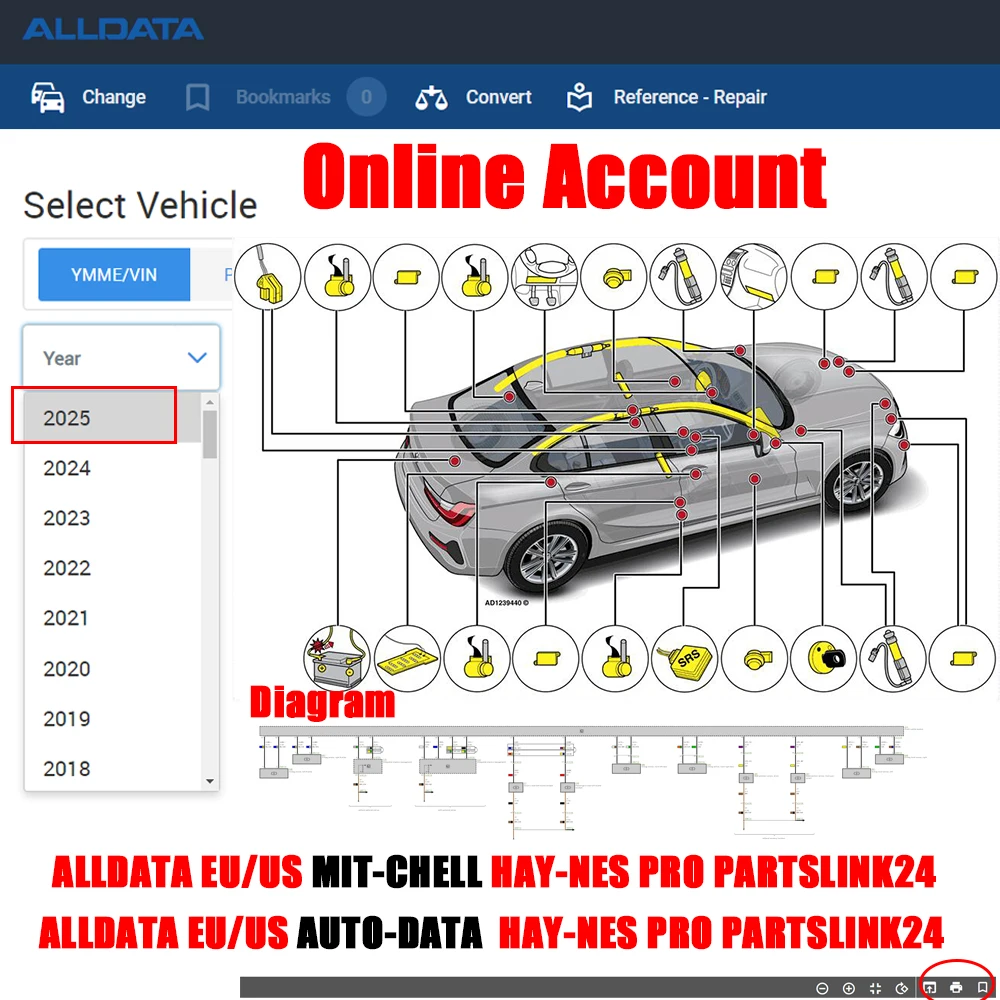Click the print icon on the bottom toolbar
The height and width of the screenshot is (1000, 1000).
pyautogui.click(x=956, y=987)
